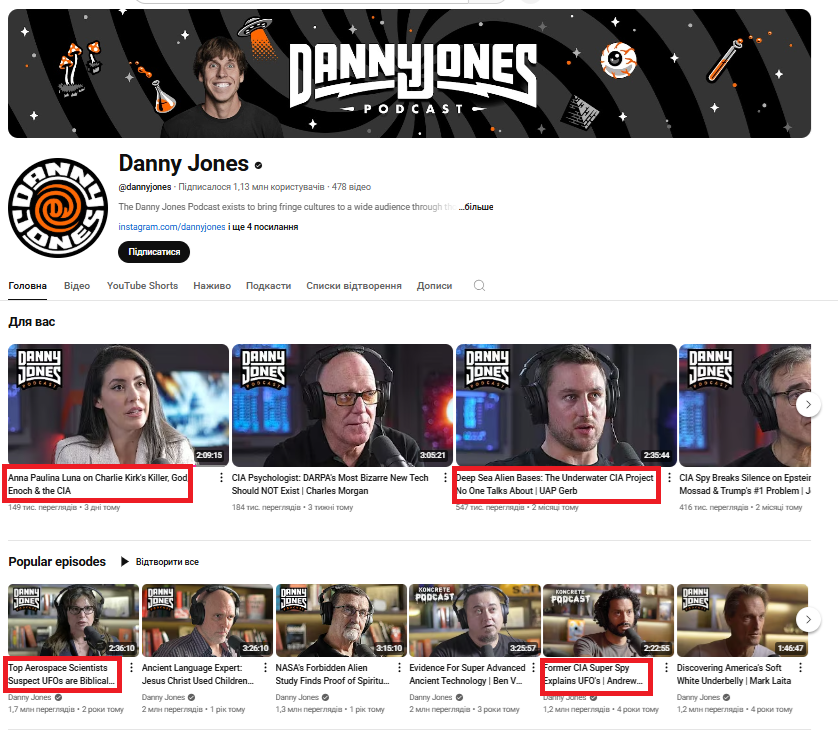Open three-dot menu for CIA Psychologist video
This screenshot has width=838, height=740.
[446, 479]
